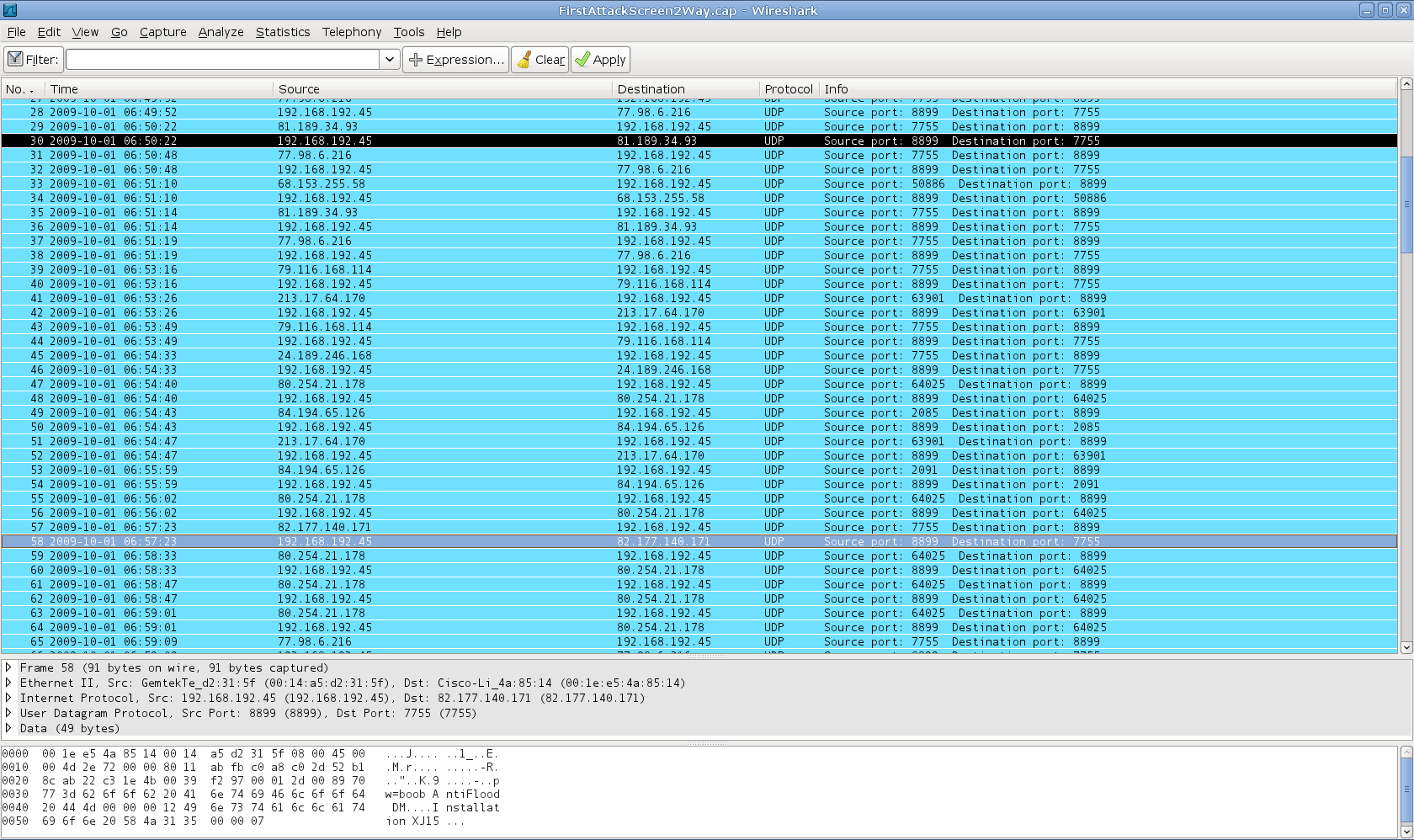1414x840 pixels.
Task: Click the Filter icon button
Action: [33, 60]
